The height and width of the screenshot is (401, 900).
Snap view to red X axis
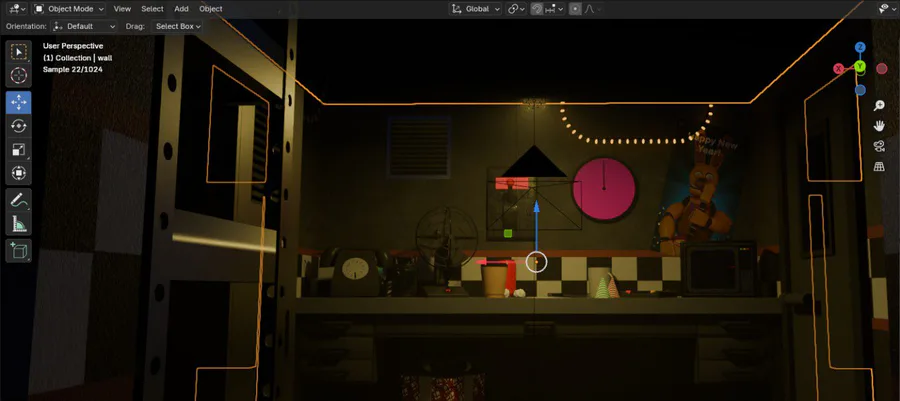click(839, 69)
